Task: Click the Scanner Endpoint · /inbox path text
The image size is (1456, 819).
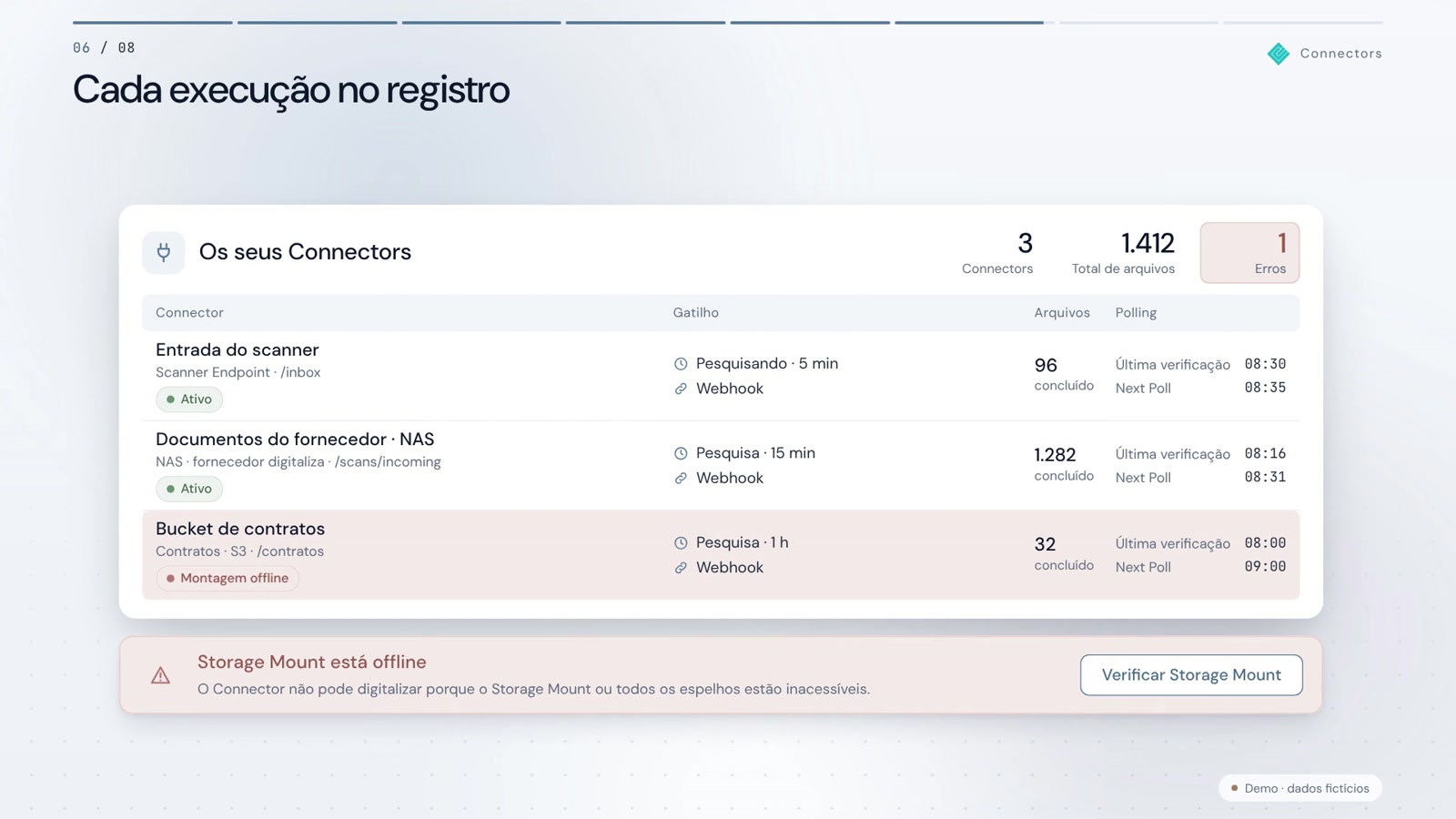Action: click(x=238, y=372)
